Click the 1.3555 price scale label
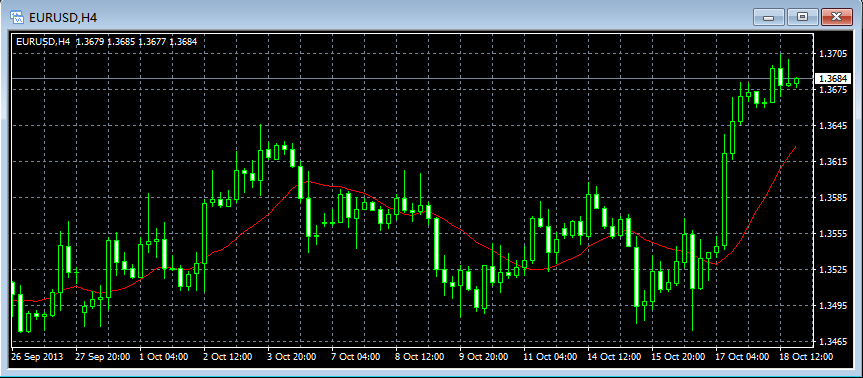The width and height of the screenshot is (863, 378). tap(833, 234)
